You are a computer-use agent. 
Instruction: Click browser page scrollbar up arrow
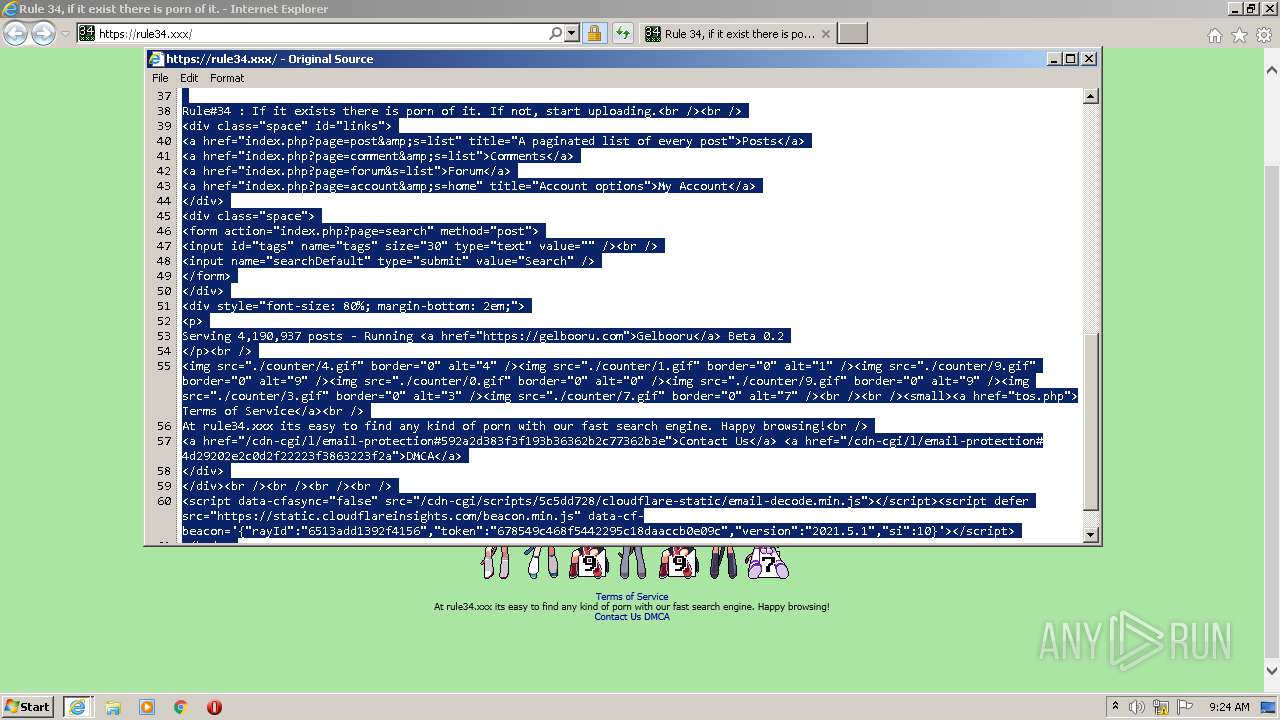pos(1271,71)
